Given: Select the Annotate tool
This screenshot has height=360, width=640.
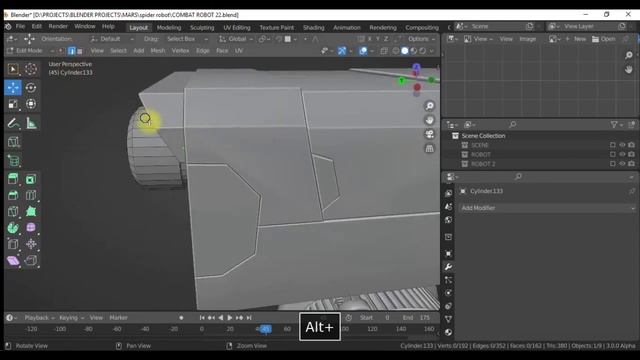Looking at the screenshot, I should point(13,123).
